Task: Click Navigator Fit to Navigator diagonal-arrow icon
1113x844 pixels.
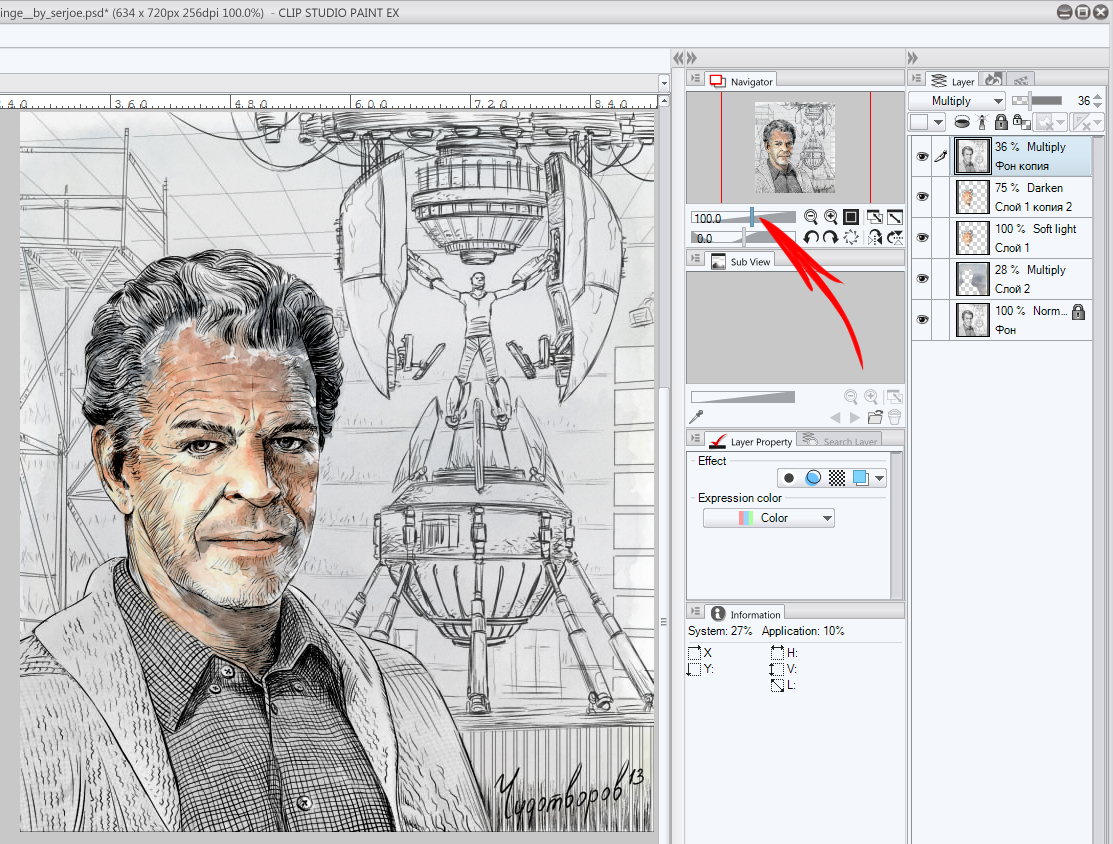Action: (x=895, y=217)
